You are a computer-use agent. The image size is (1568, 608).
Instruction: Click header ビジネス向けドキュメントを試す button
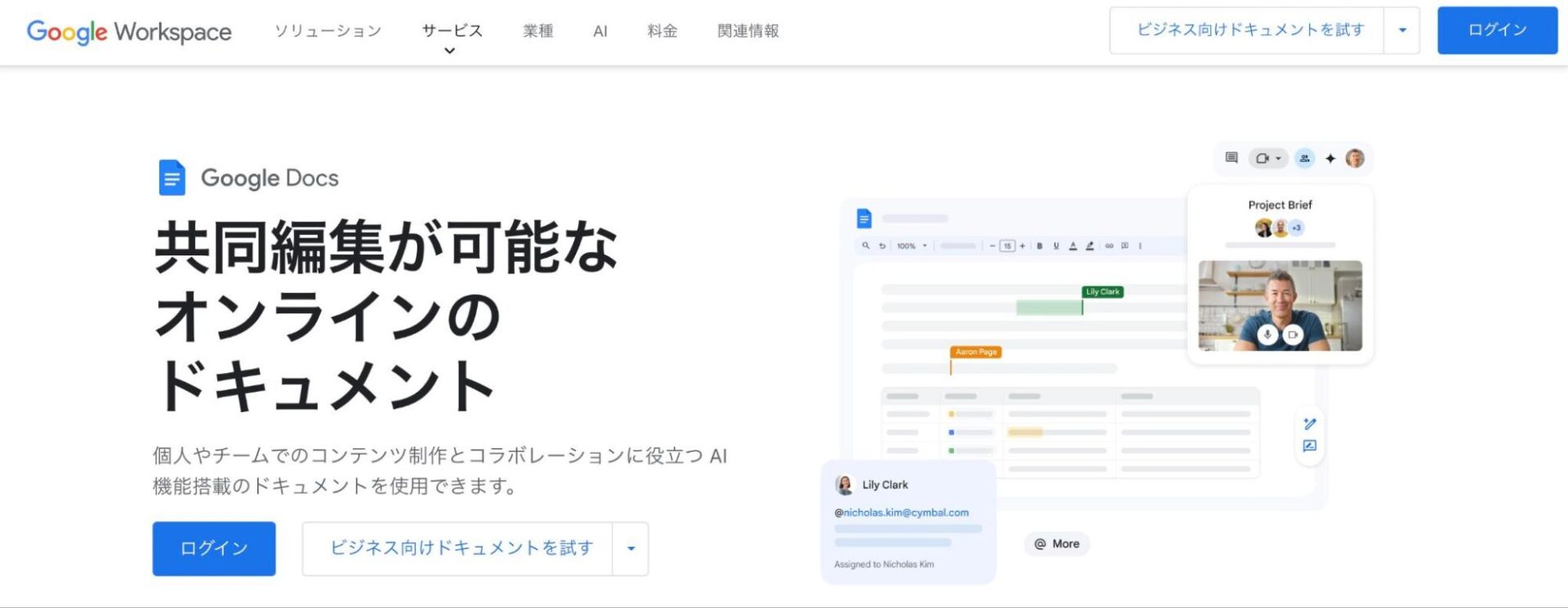[1247, 30]
